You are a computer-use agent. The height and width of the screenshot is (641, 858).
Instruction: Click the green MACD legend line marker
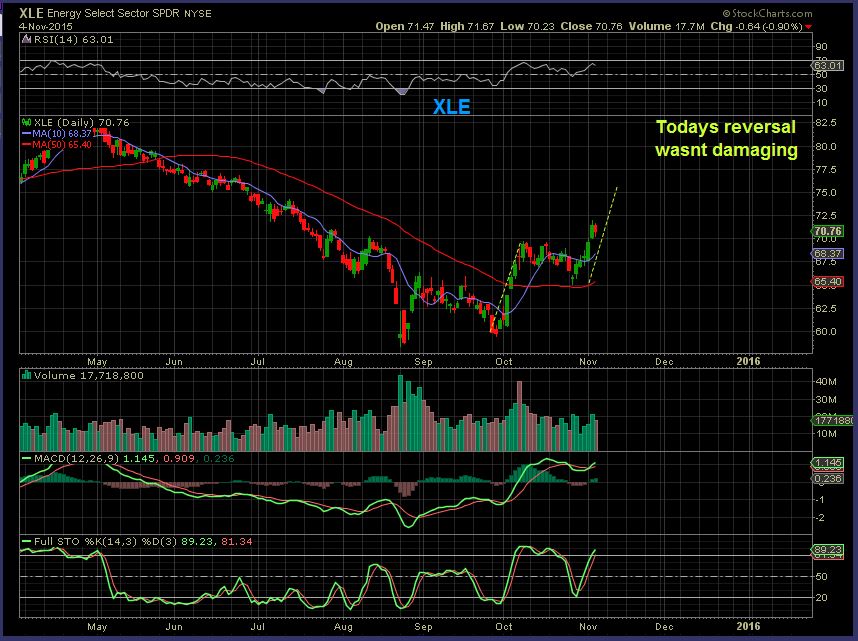click(26, 458)
